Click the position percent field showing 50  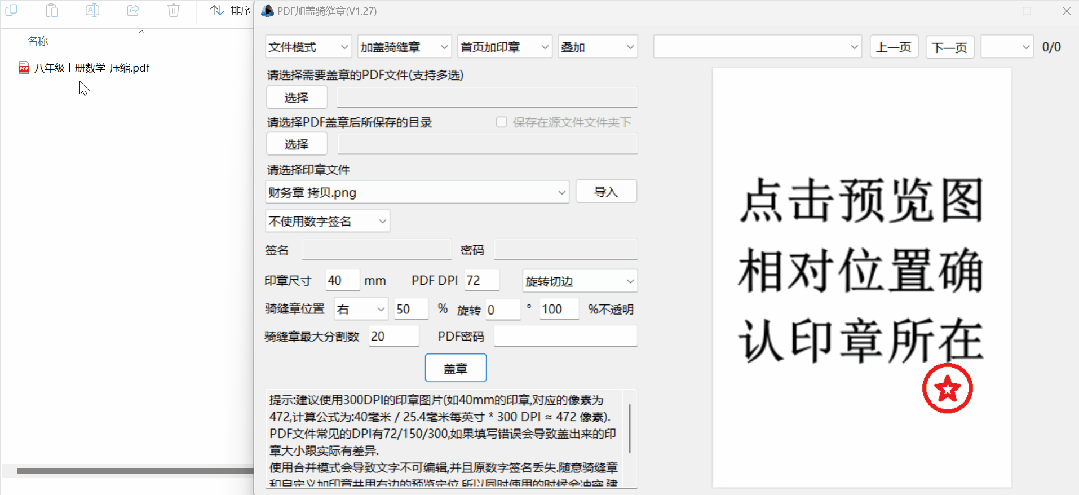coord(412,309)
